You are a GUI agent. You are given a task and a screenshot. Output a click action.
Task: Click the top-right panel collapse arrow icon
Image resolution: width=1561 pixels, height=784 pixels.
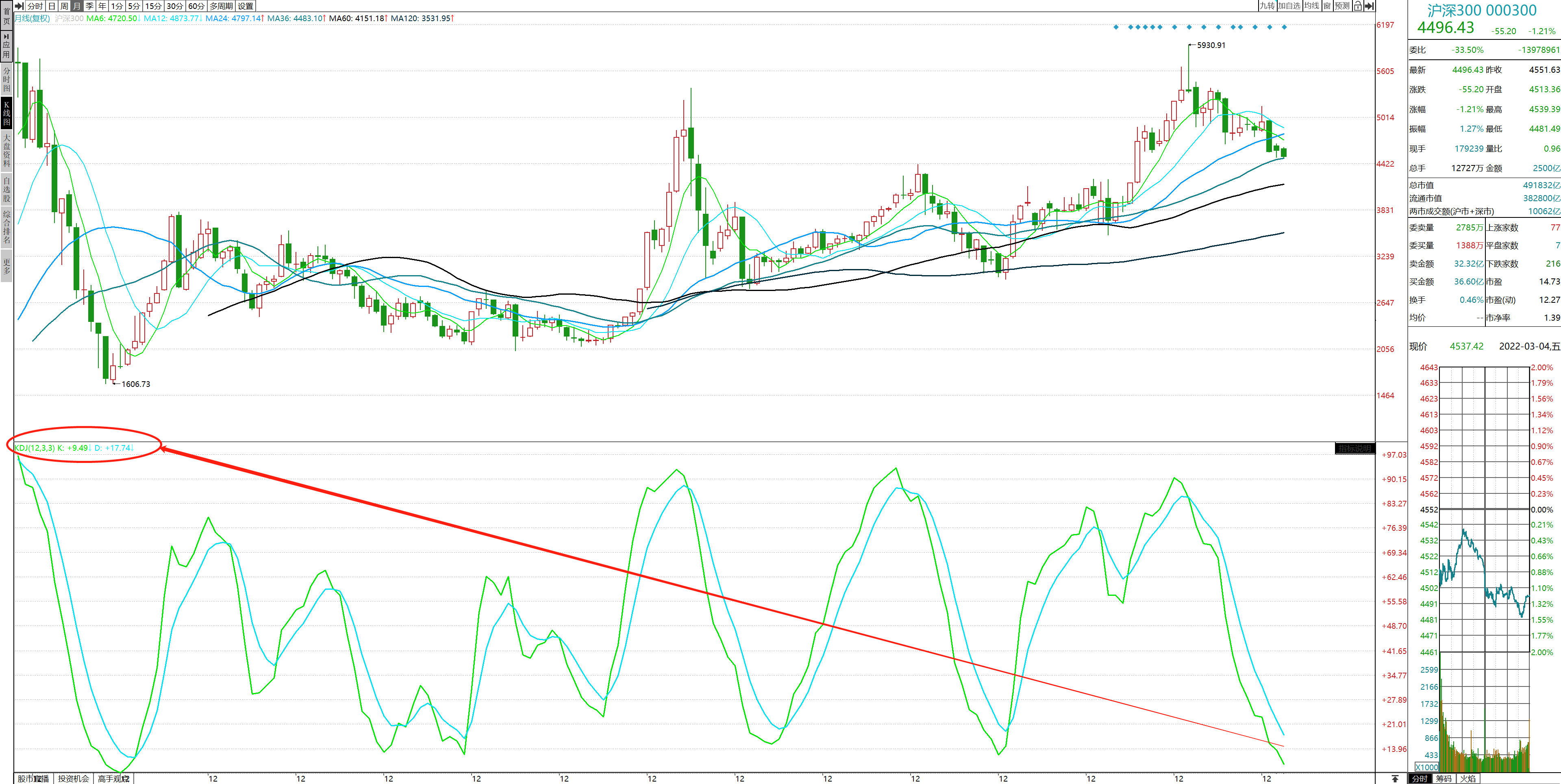1369,6
